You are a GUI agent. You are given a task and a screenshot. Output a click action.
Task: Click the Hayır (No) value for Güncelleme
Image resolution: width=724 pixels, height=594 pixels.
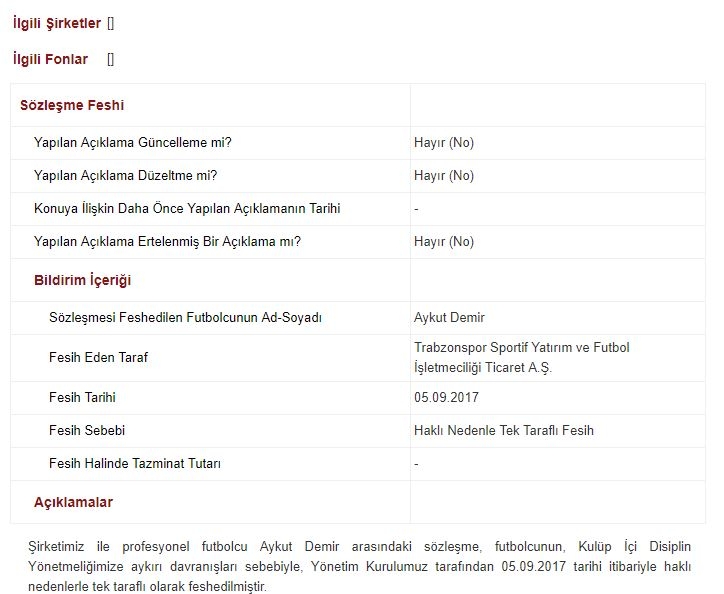444,143
